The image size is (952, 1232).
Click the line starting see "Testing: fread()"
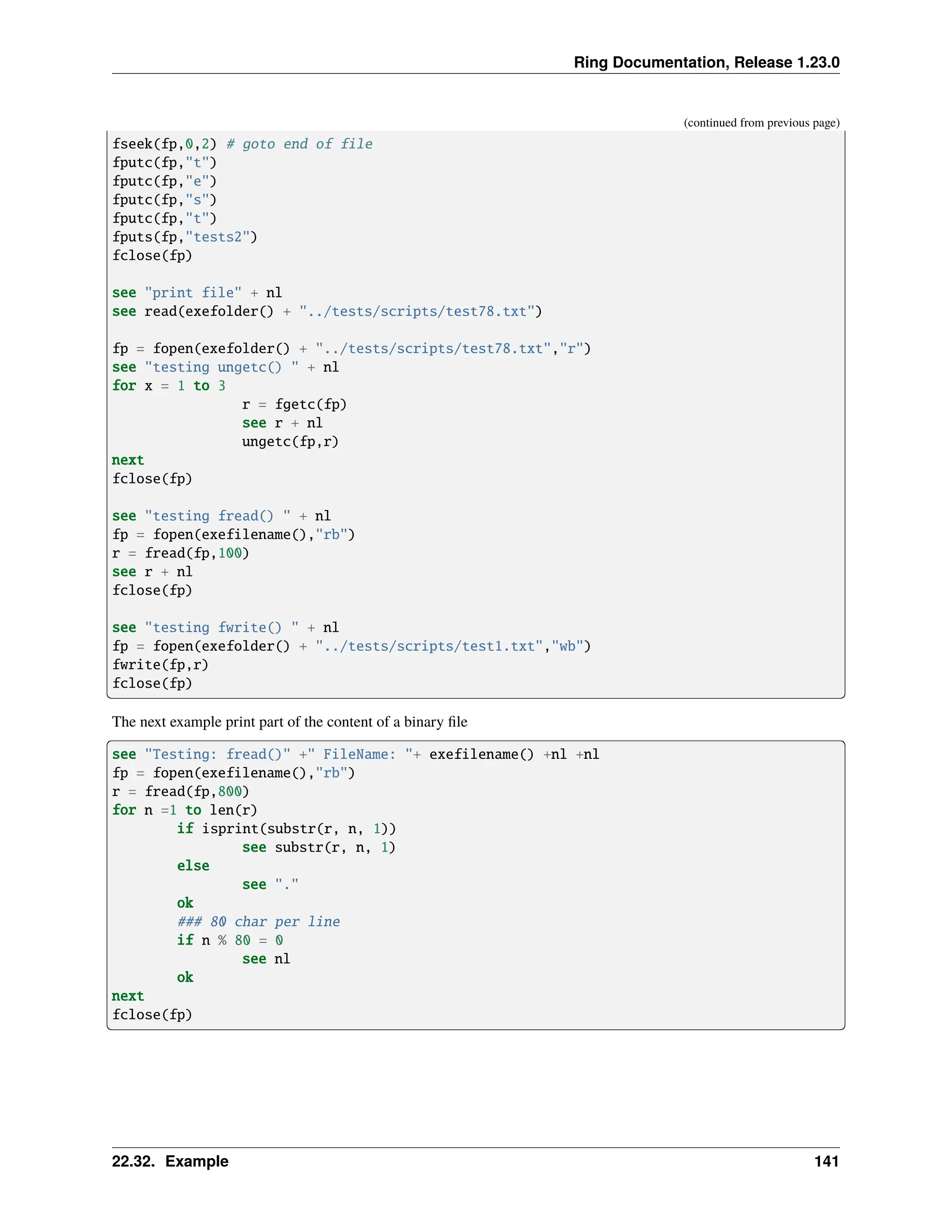click(355, 755)
